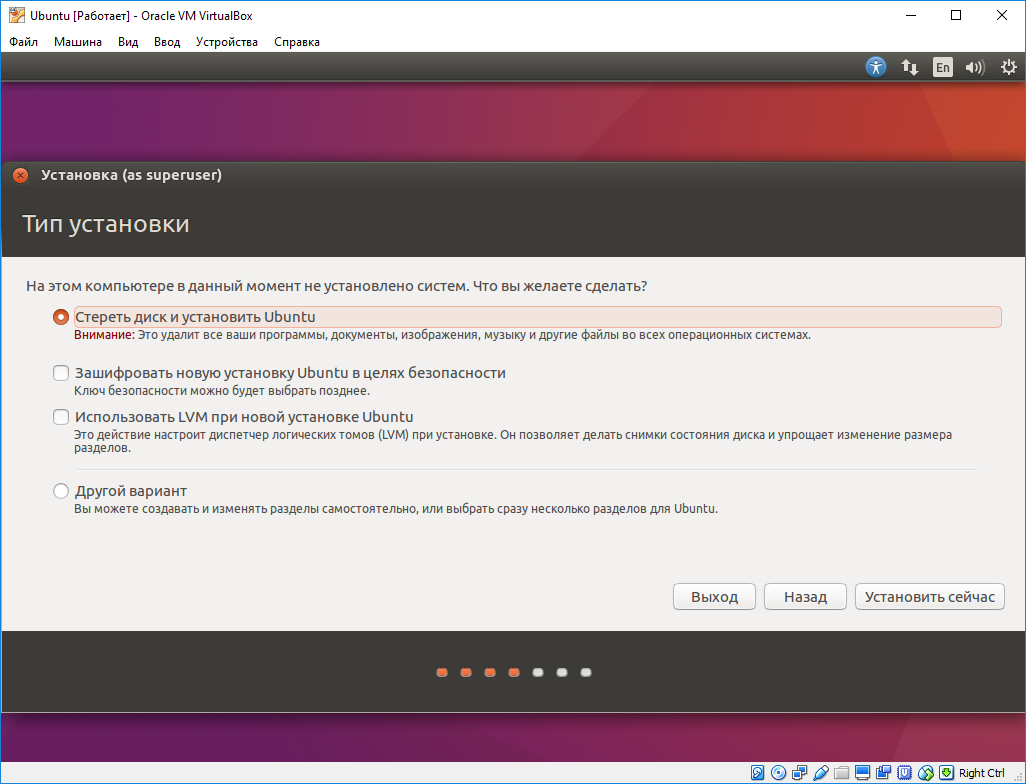
Task: Click the 'Установка (as superuser)' title
Action: tap(132, 175)
